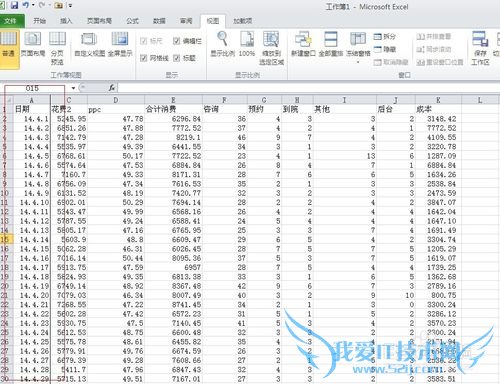500x384 pixels.
Task: Click the Excel application icon in title bar
Action: pos(2,5)
